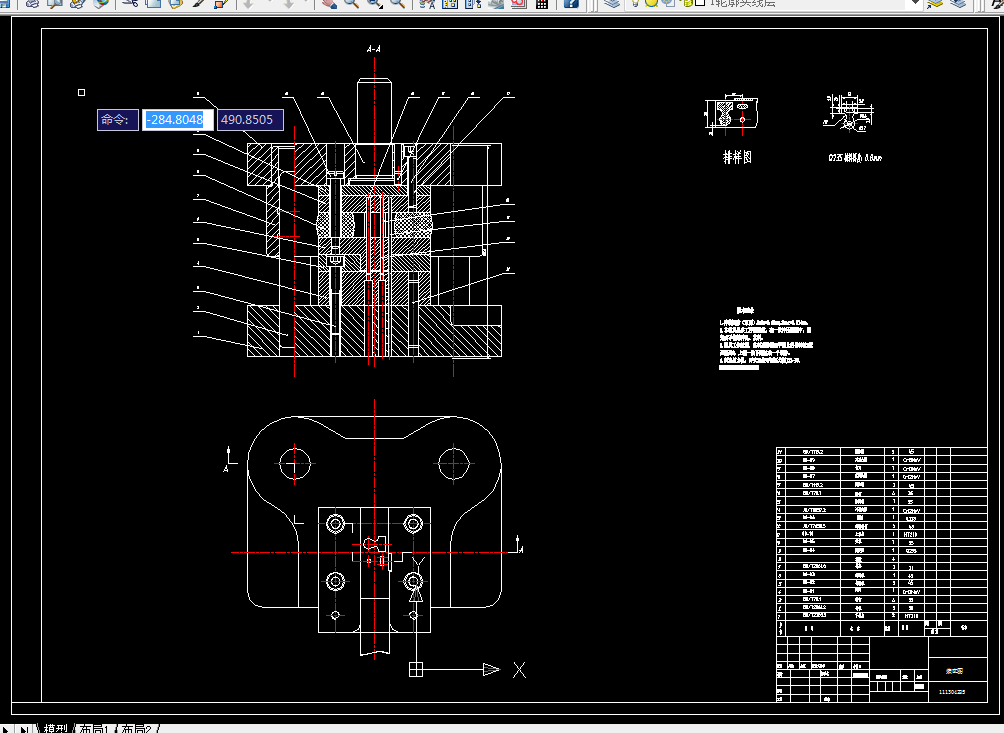This screenshot has height=733, width=1004.
Task: Click the Y coordinate input field 490.8505
Action: pyautogui.click(x=249, y=120)
